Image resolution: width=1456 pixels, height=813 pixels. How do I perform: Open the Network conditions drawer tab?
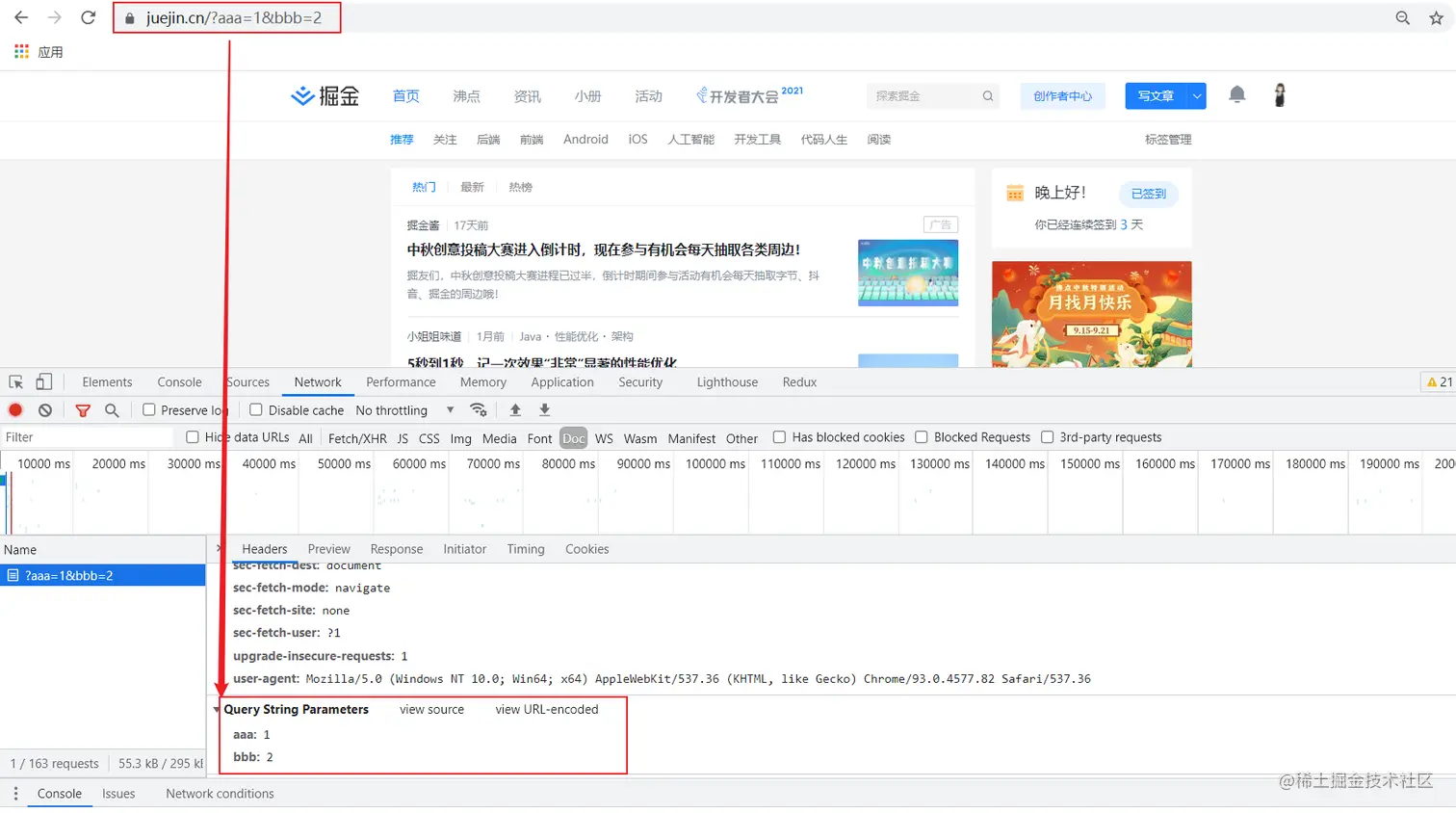coord(220,794)
